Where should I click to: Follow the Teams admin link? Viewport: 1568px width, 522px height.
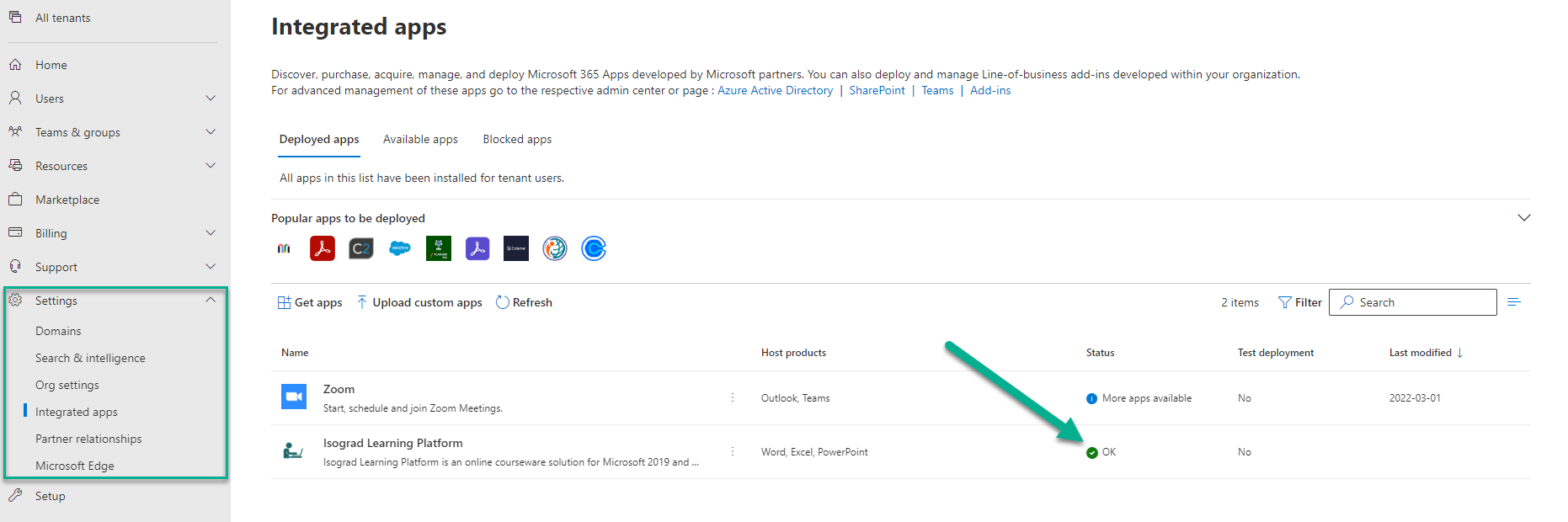[x=937, y=90]
